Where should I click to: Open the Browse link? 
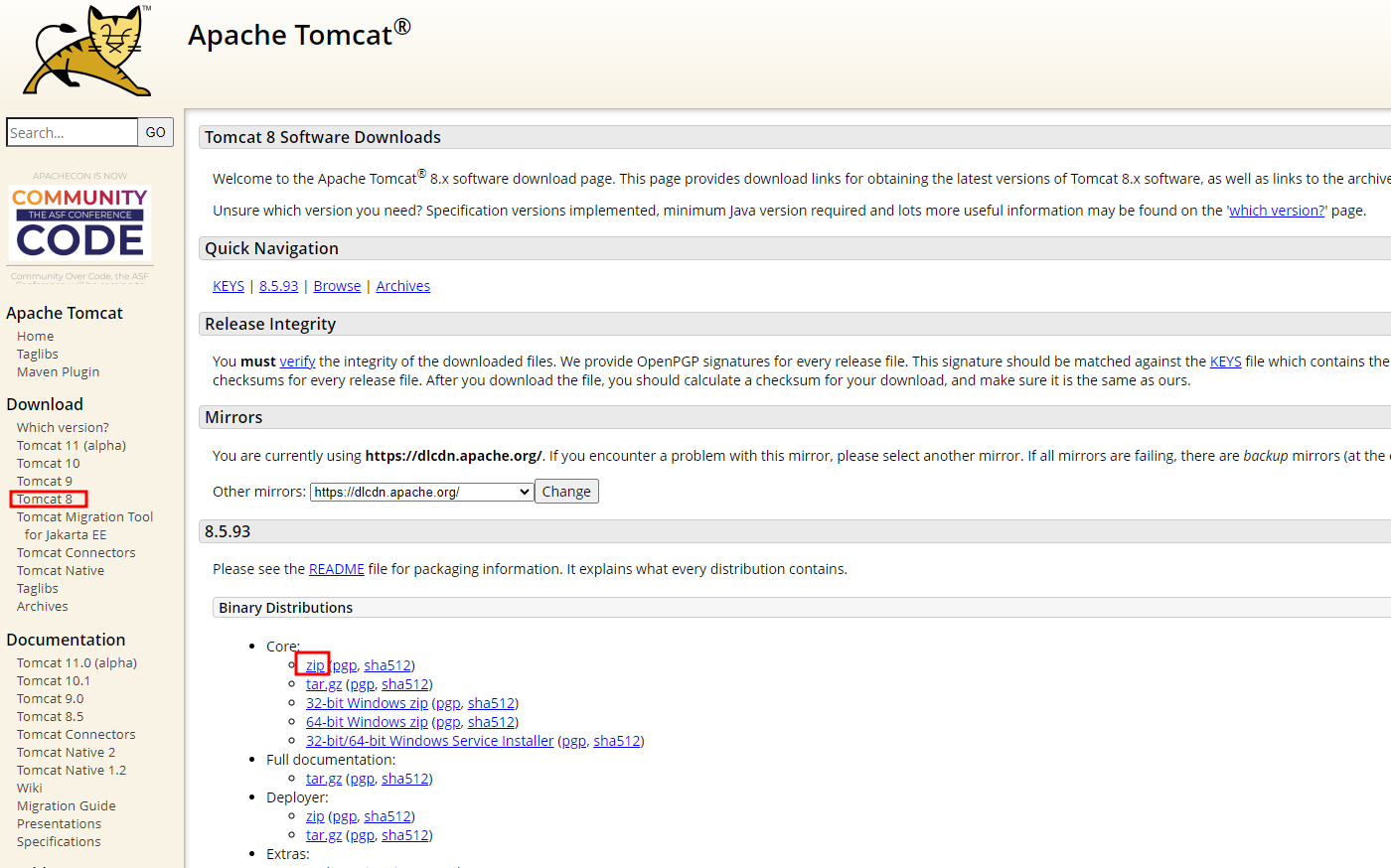[x=337, y=286]
